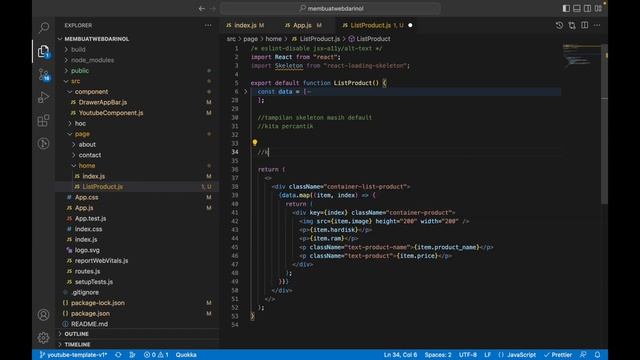Open the Explorer view icon
The width and height of the screenshot is (640, 360).
[x=44, y=51]
